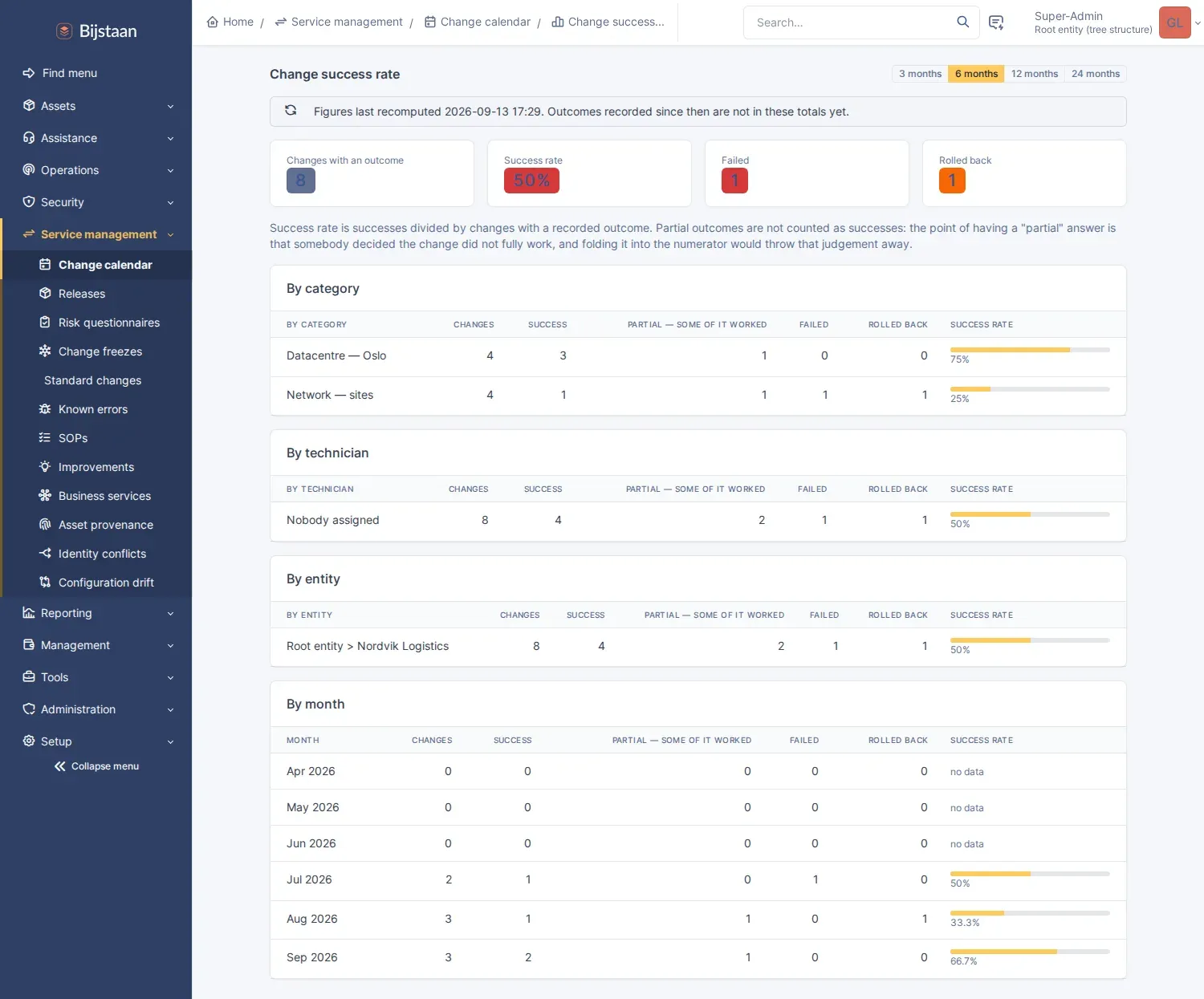Select the 6 months period
This screenshot has width=1204, height=999.
976,74
